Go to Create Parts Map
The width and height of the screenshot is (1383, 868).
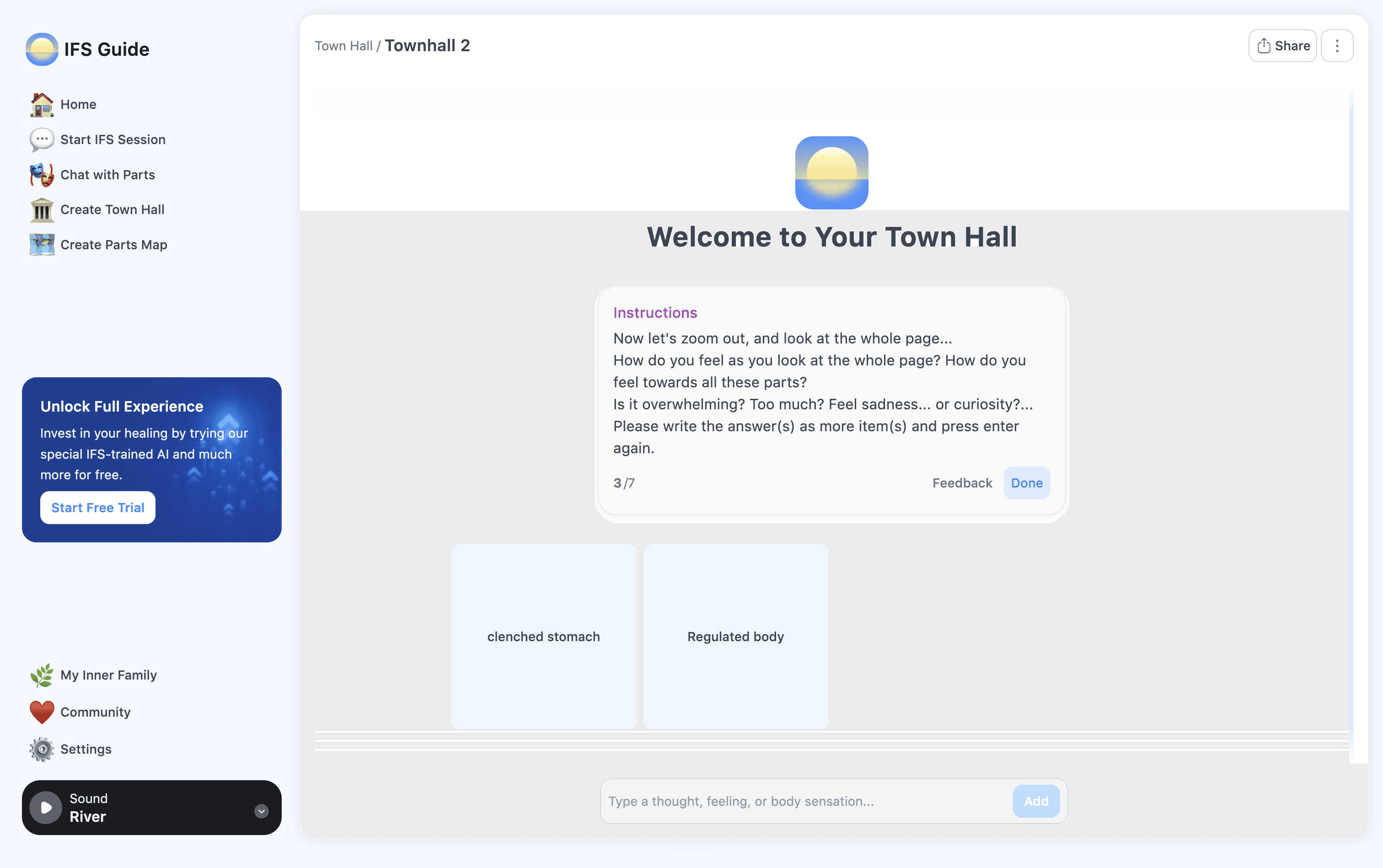(x=114, y=245)
